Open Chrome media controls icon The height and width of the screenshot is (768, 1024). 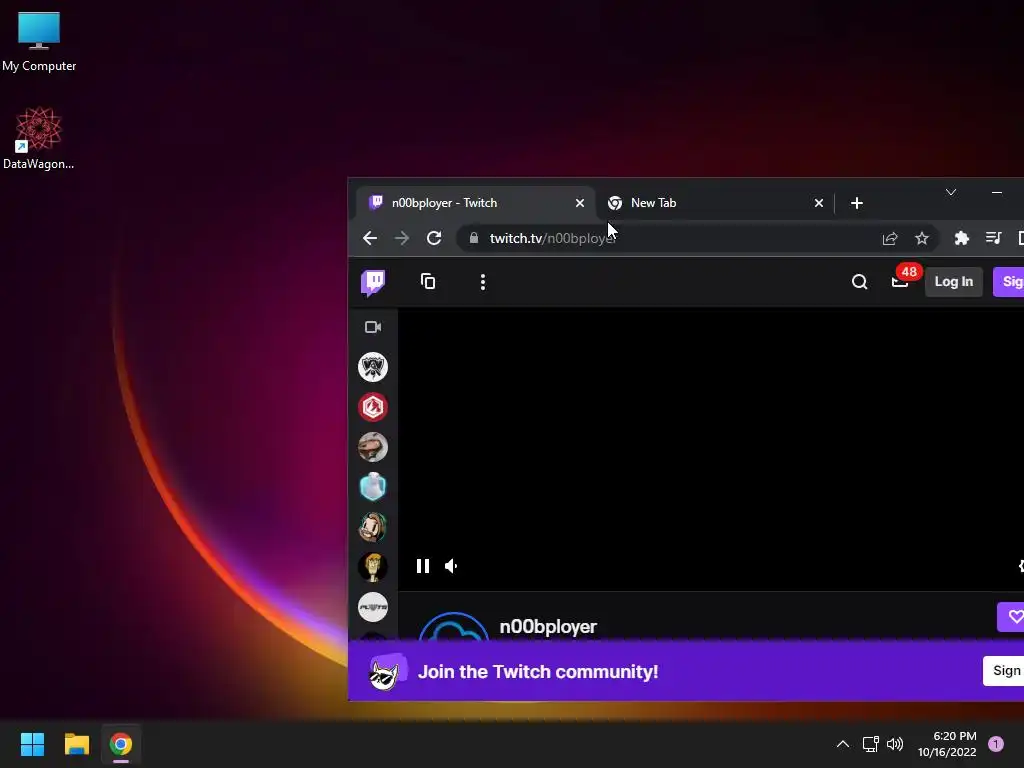(x=993, y=238)
